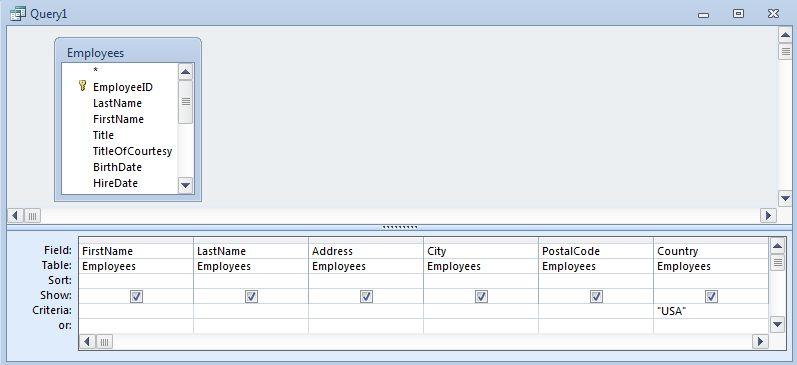This screenshot has height=365, width=797.
Task: Open the Sort cell for LastName
Action: point(251,281)
